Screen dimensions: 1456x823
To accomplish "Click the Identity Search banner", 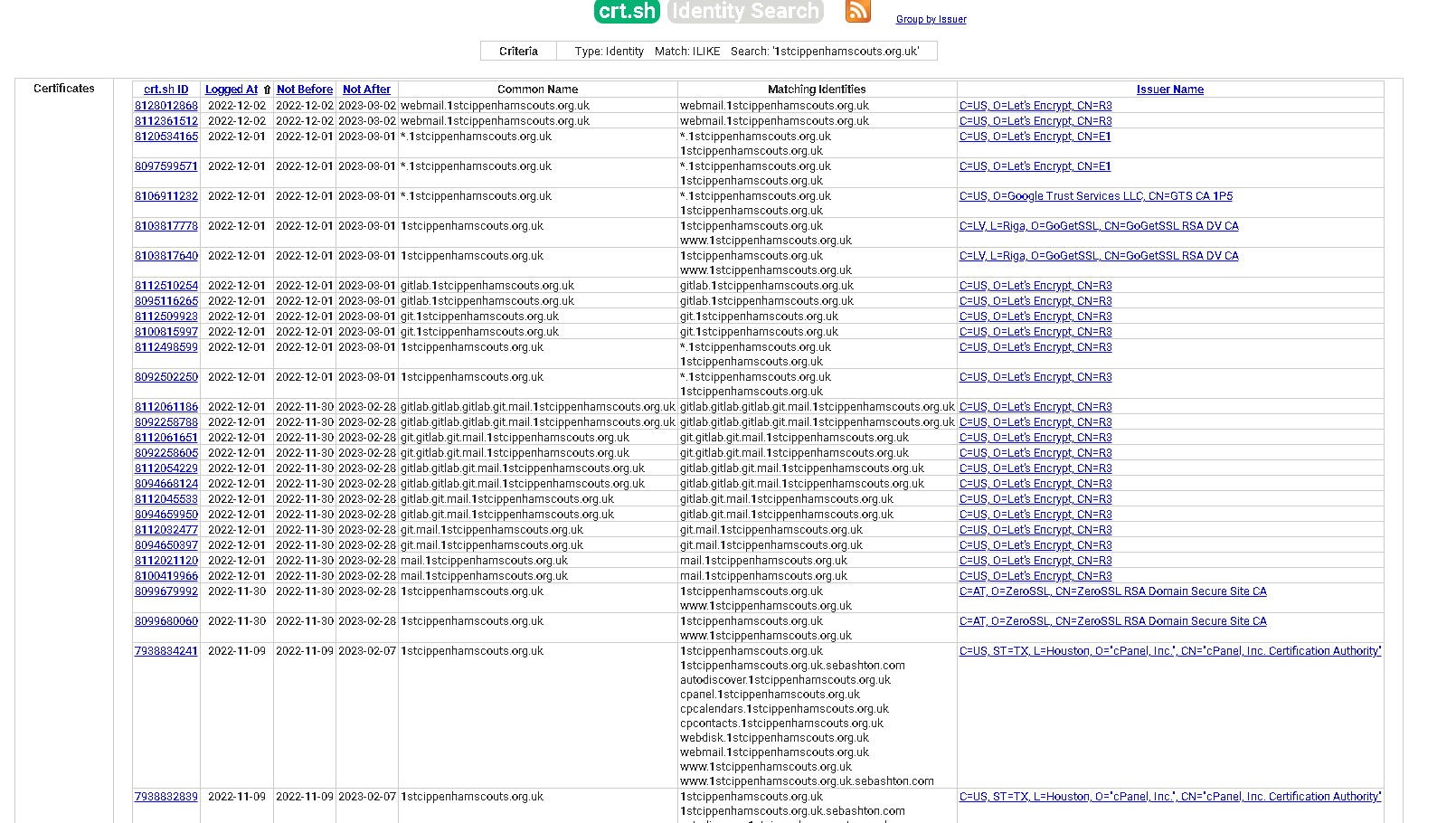I will tap(745, 12).
